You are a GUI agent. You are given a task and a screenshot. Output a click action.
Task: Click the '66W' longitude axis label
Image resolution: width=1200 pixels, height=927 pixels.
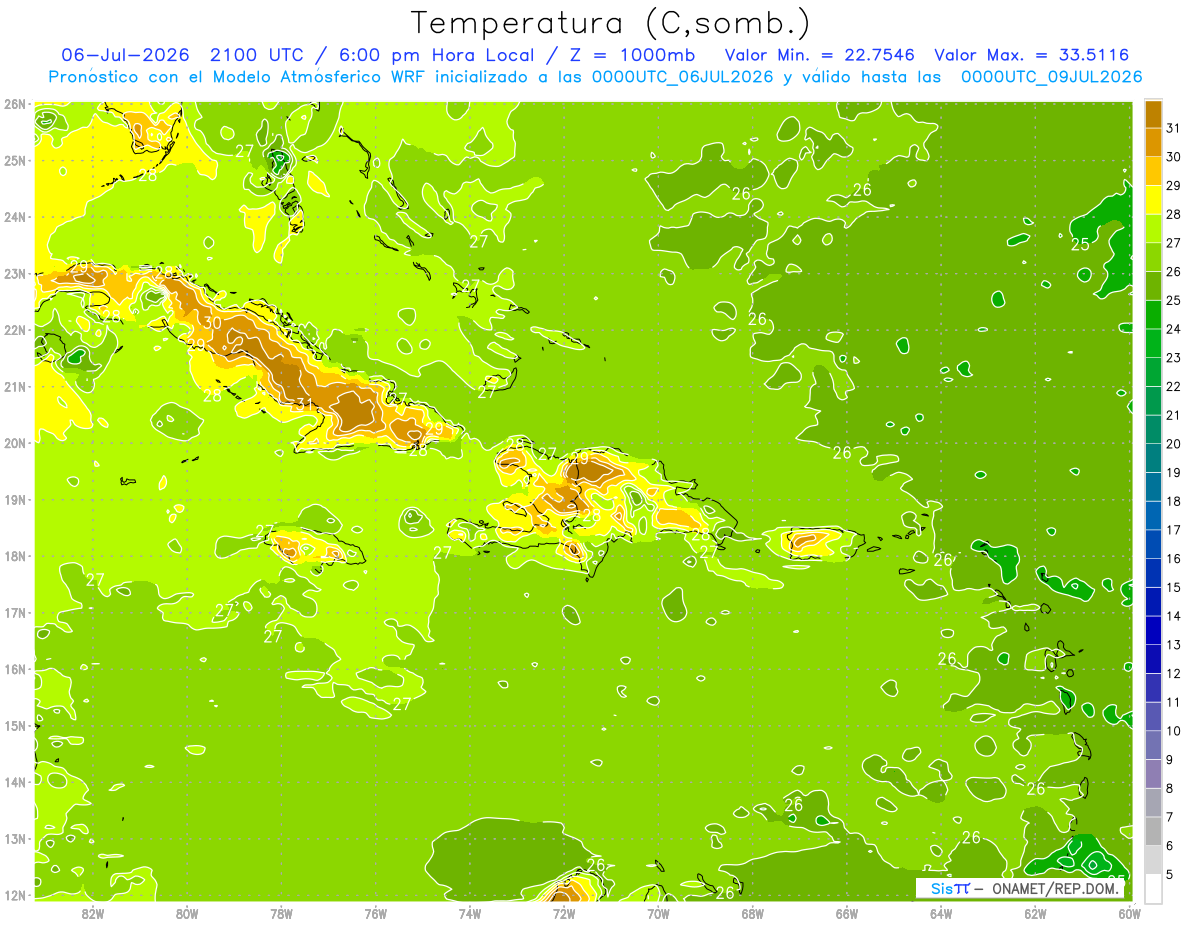click(847, 913)
